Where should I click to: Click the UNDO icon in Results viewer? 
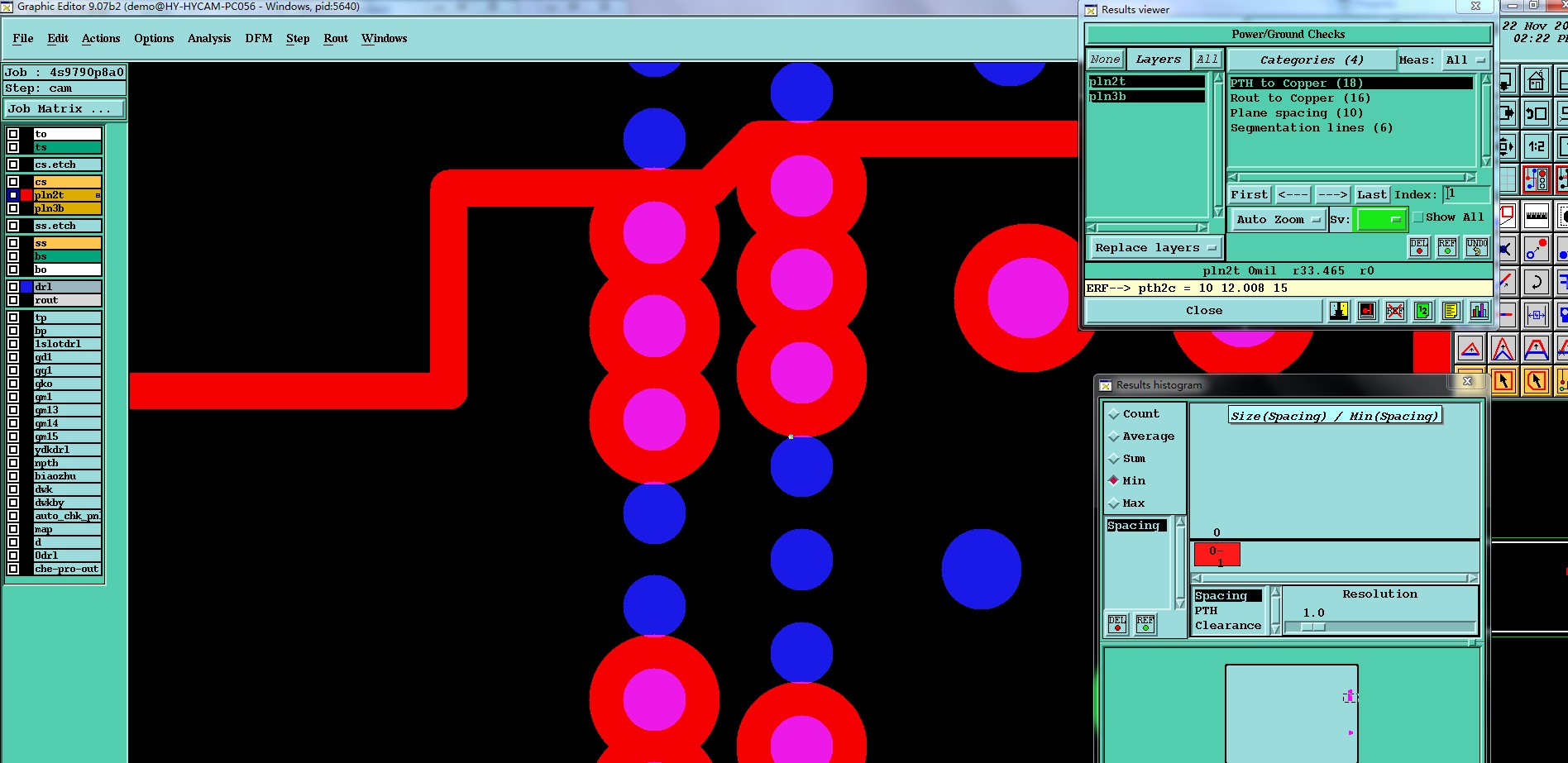1476,247
